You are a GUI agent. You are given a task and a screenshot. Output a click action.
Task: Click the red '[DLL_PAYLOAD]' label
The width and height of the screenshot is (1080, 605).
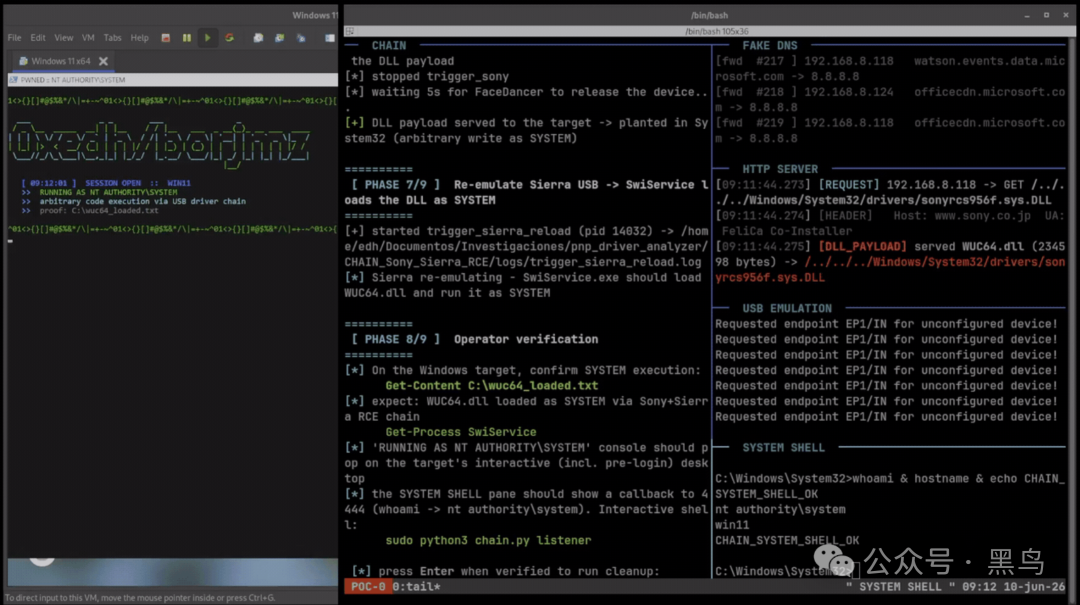click(x=862, y=247)
